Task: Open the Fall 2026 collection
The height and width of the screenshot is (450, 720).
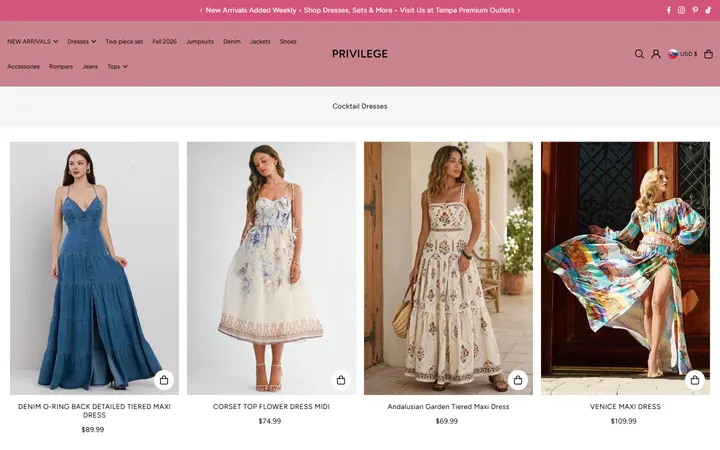Action: pos(164,41)
